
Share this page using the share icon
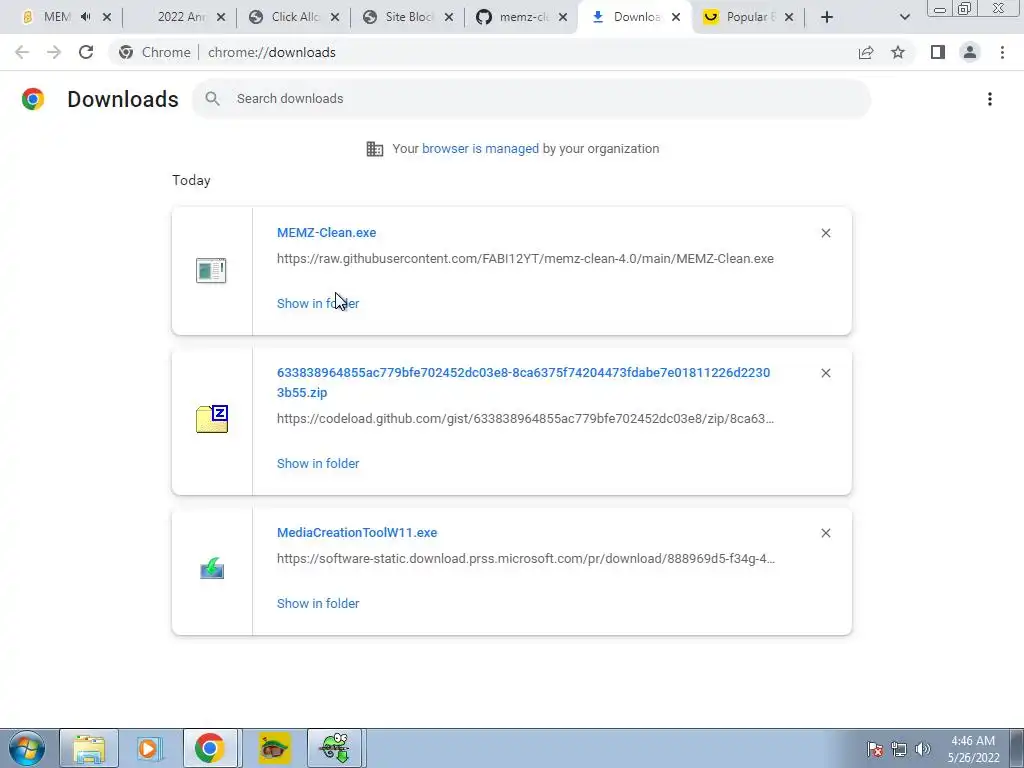tap(866, 52)
